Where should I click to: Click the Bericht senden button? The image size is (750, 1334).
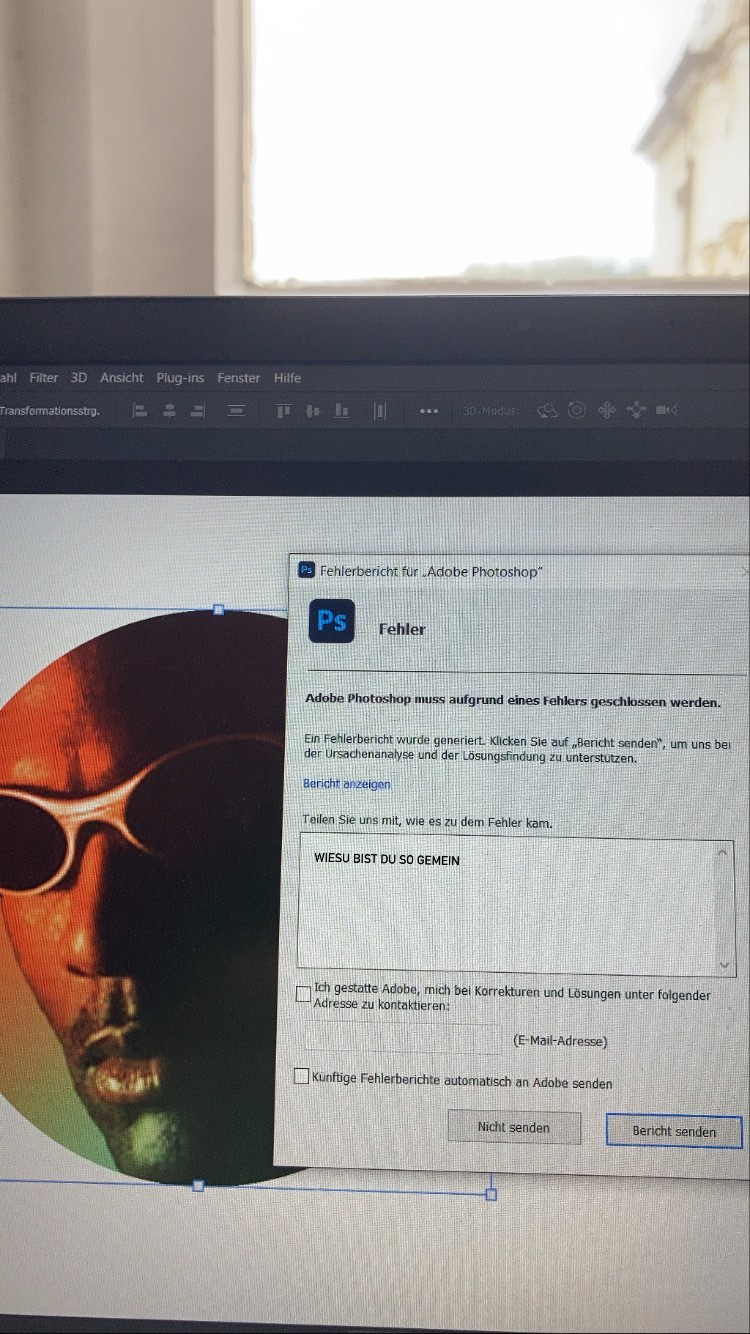pyautogui.click(x=674, y=1131)
